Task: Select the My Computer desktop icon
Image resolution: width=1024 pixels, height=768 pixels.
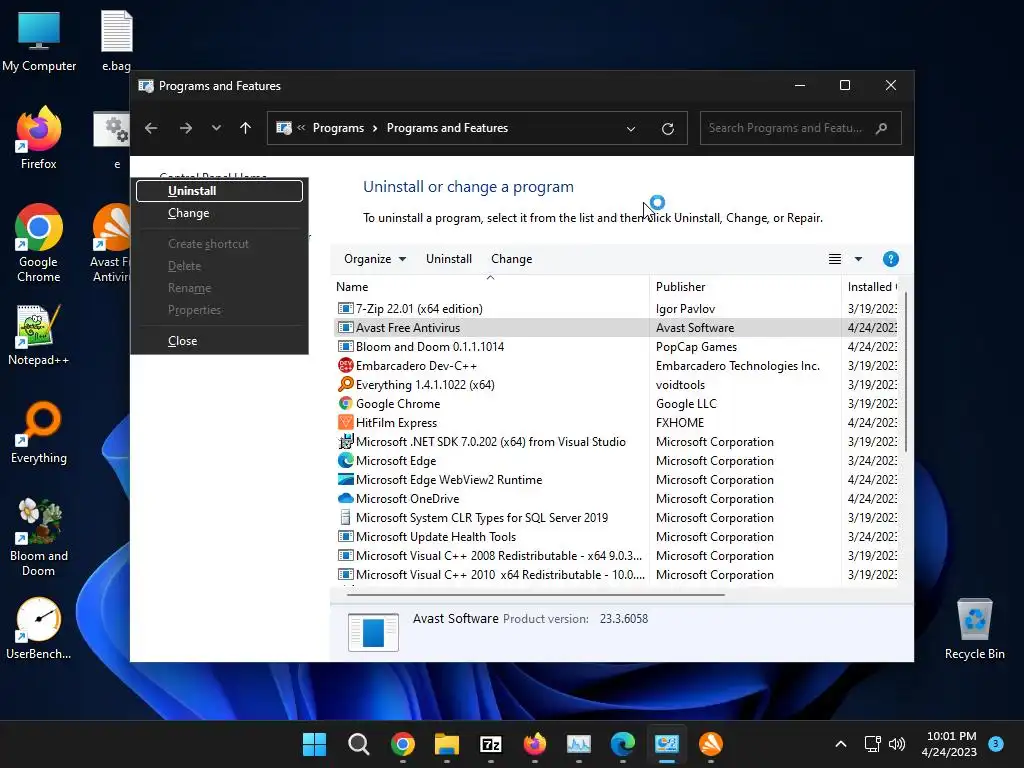Action: (39, 40)
